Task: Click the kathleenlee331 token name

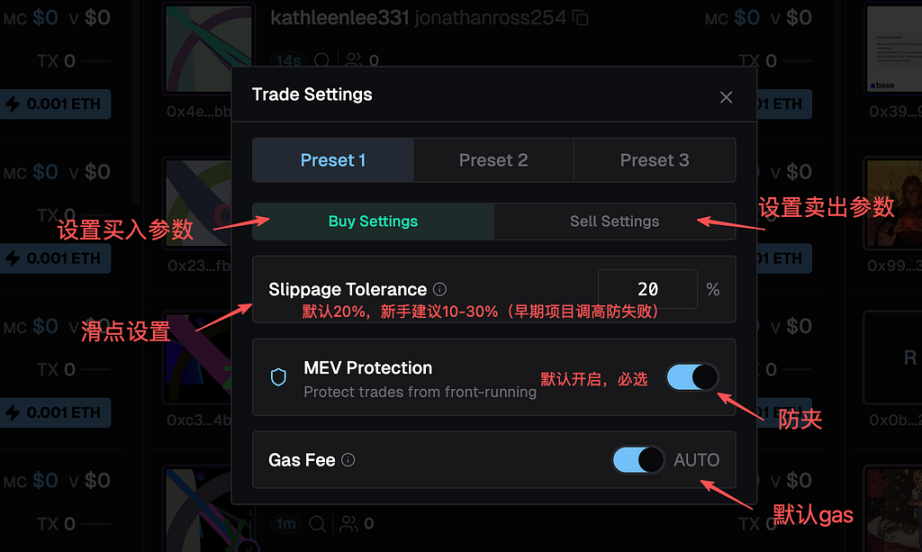Action: (x=338, y=18)
